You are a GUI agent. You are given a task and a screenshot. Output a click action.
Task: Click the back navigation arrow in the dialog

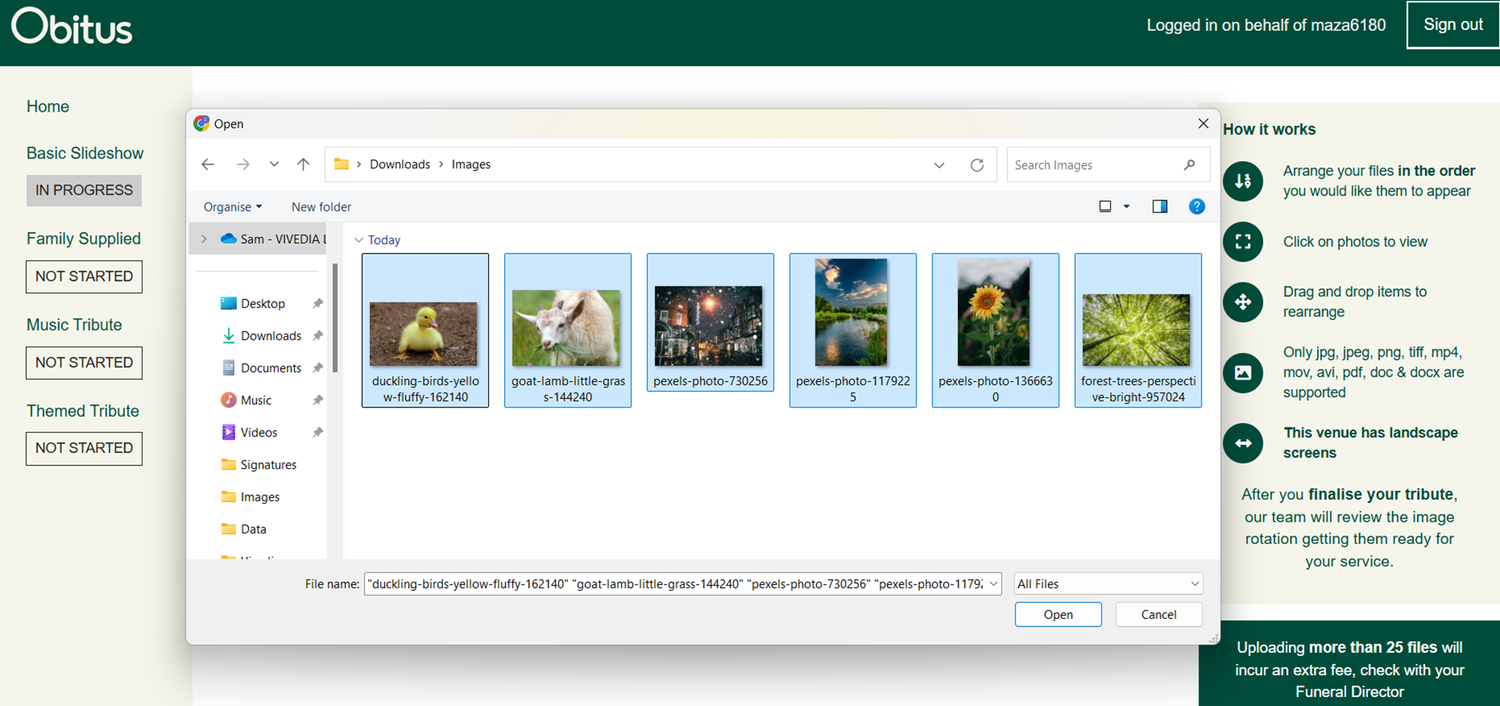207,164
